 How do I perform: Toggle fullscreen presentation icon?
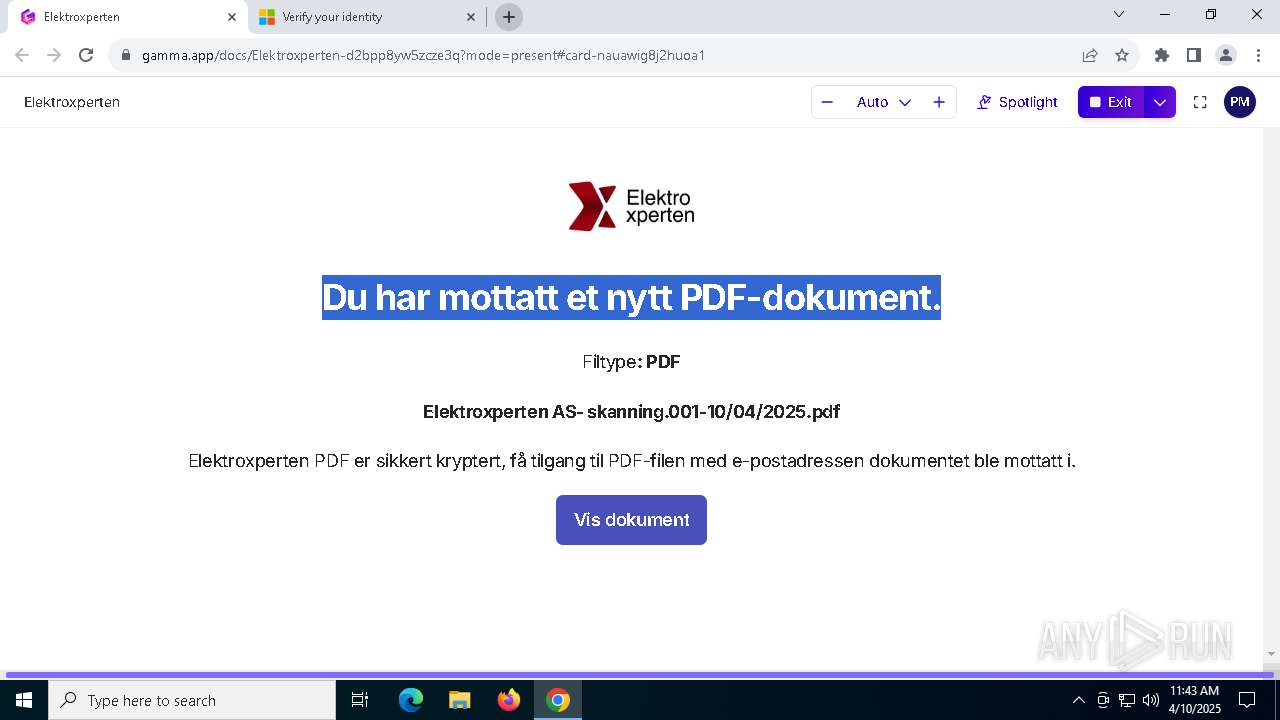point(1200,102)
